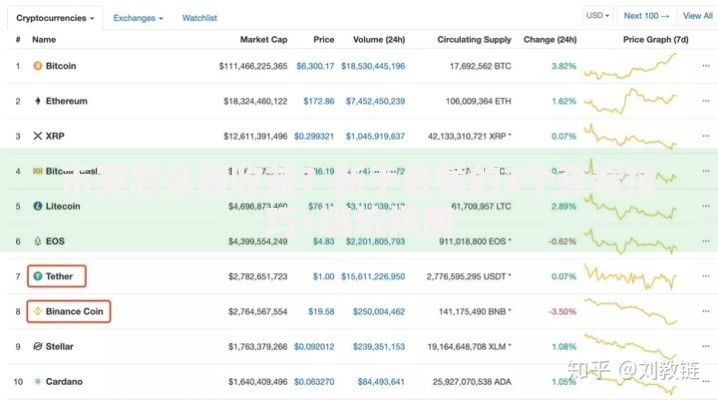The width and height of the screenshot is (718, 400).
Task: Open the Binance Coin page link
Action: tap(74, 311)
